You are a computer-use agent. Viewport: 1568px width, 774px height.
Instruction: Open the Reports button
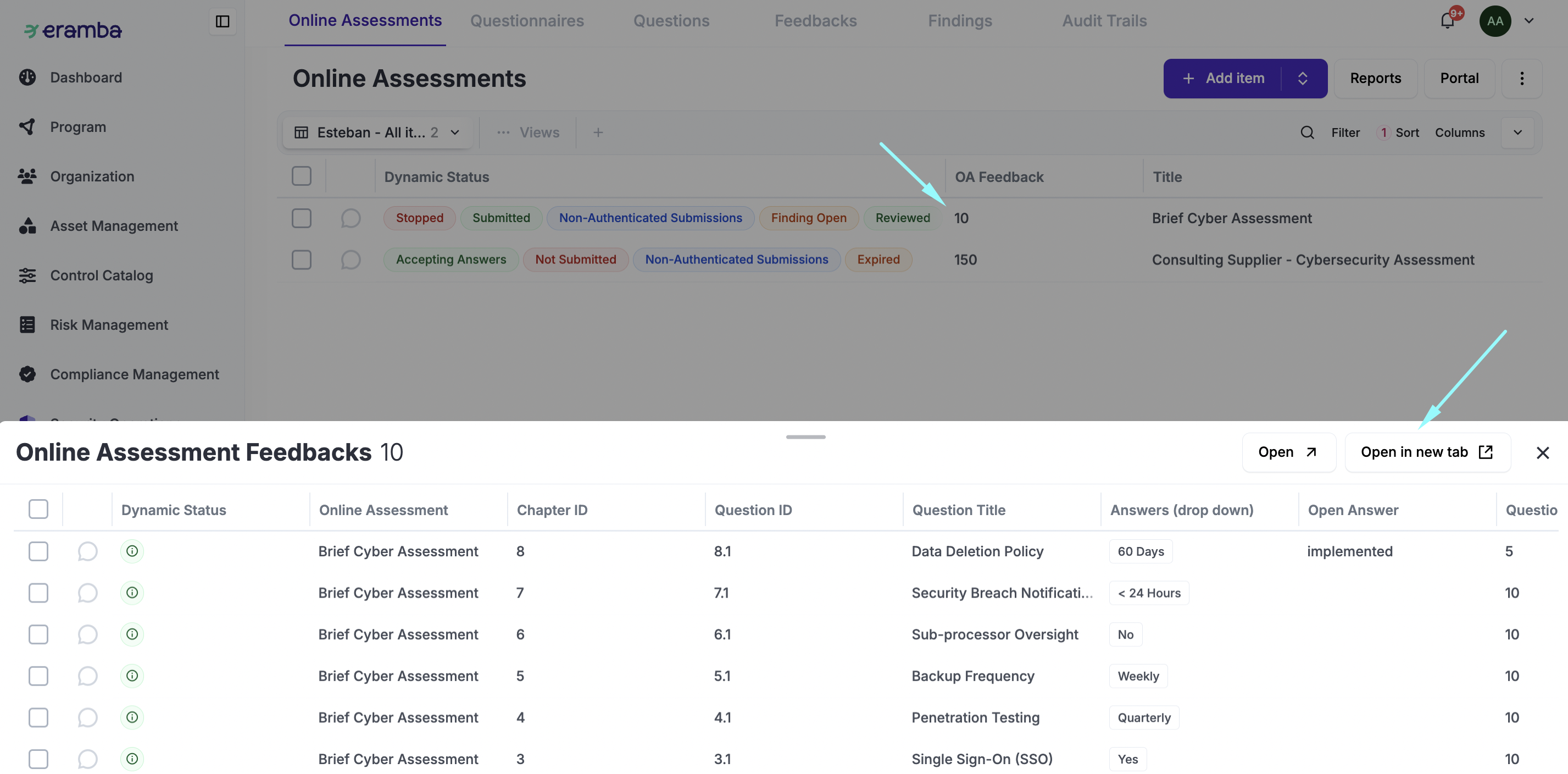tap(1375, 78)
